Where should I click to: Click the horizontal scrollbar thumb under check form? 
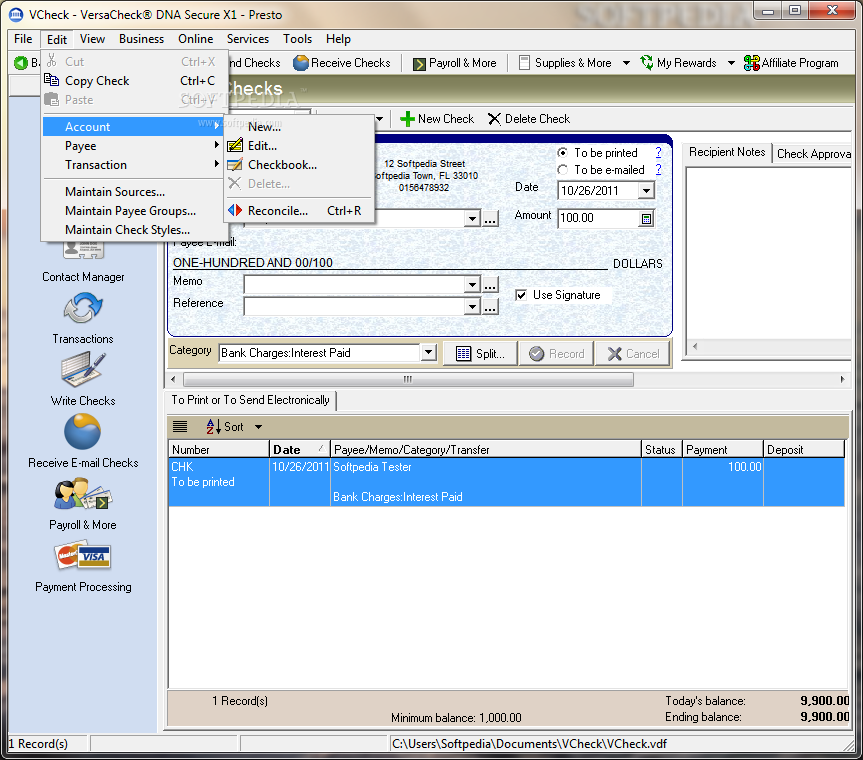click(408, 379)
